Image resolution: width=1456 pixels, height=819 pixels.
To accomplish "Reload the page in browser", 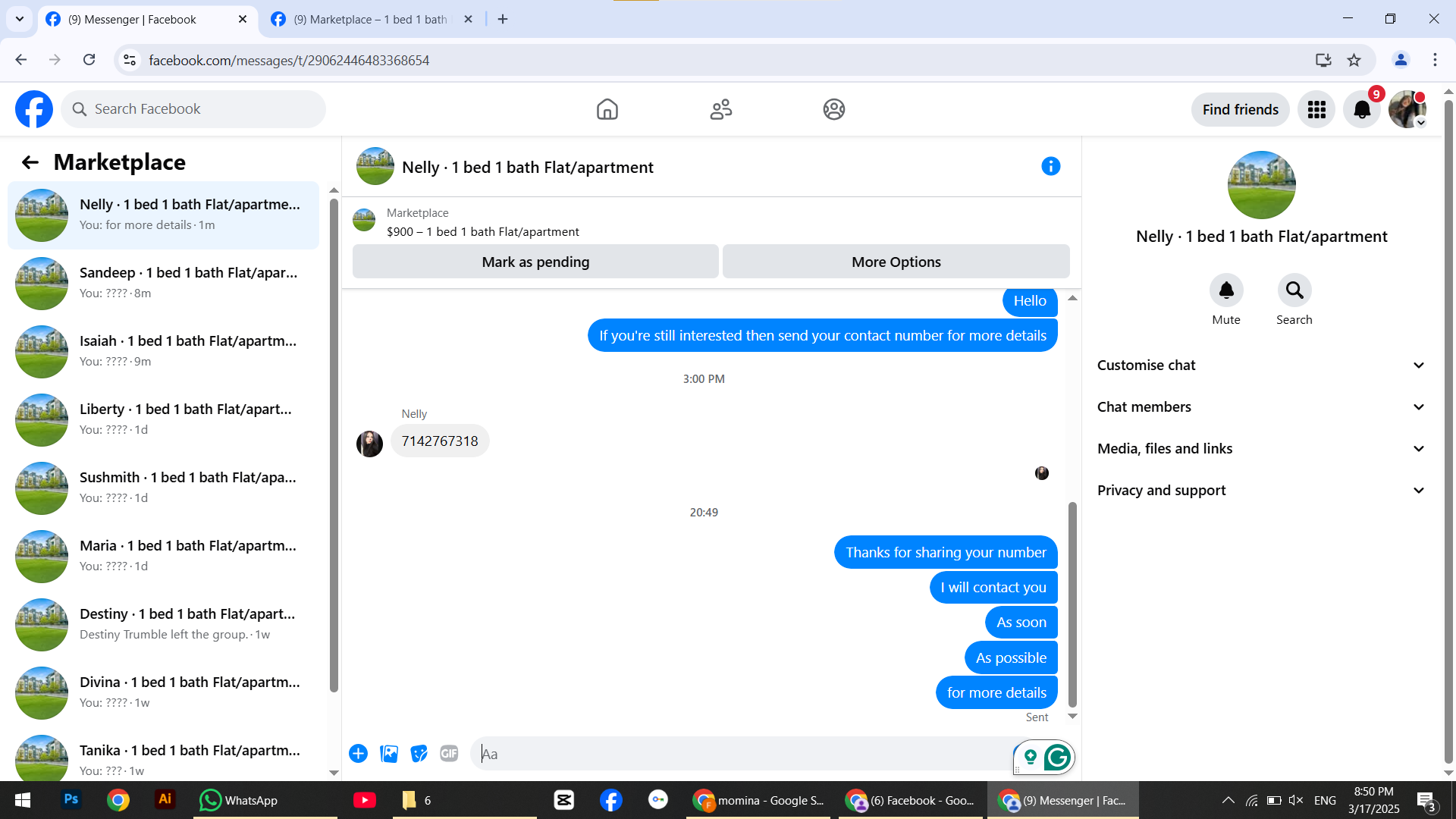I will [x=89, y=60].
